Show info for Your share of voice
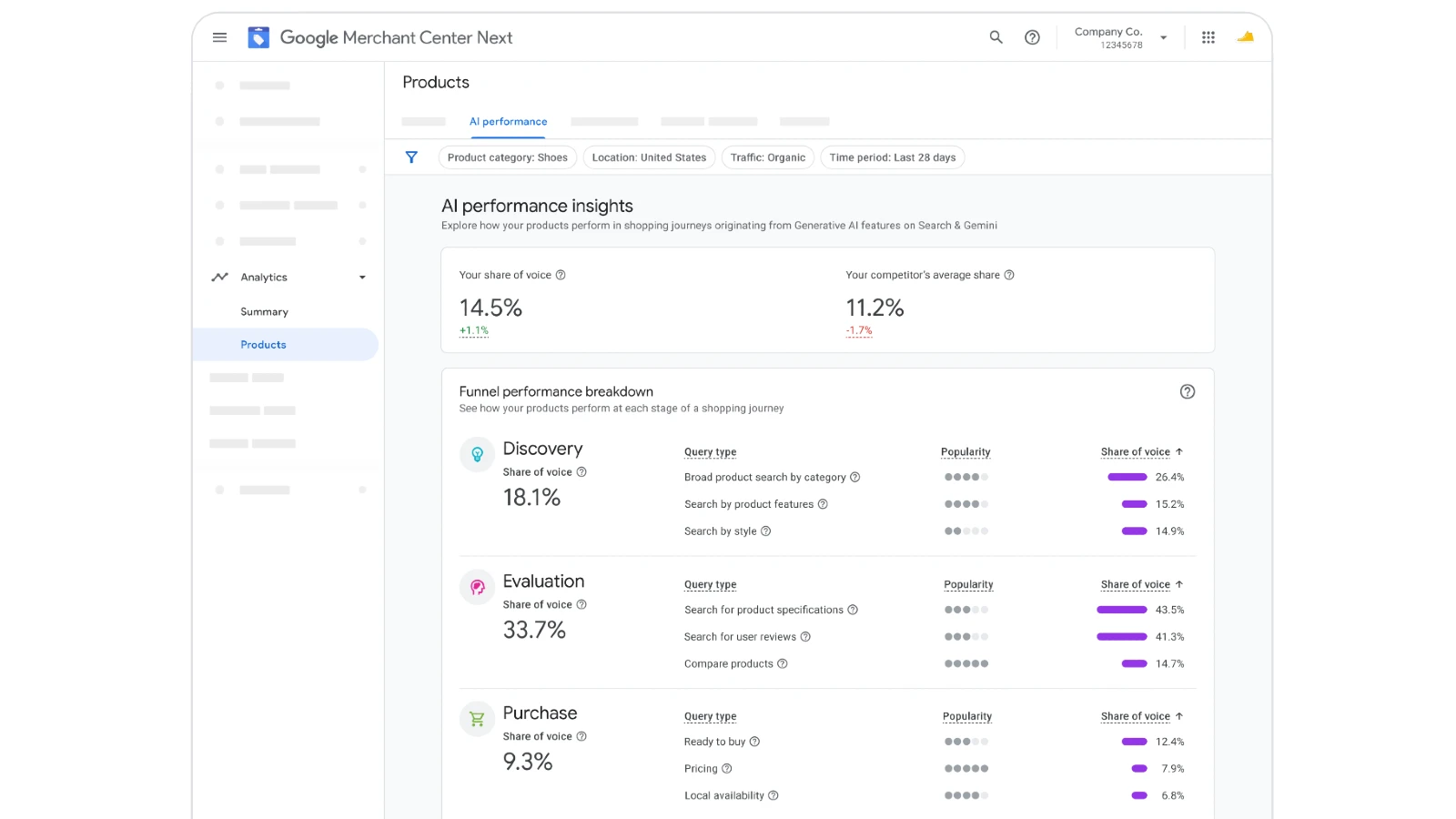Image resolution: width=1456 pixels, height=819 pixels. [561, 275]
